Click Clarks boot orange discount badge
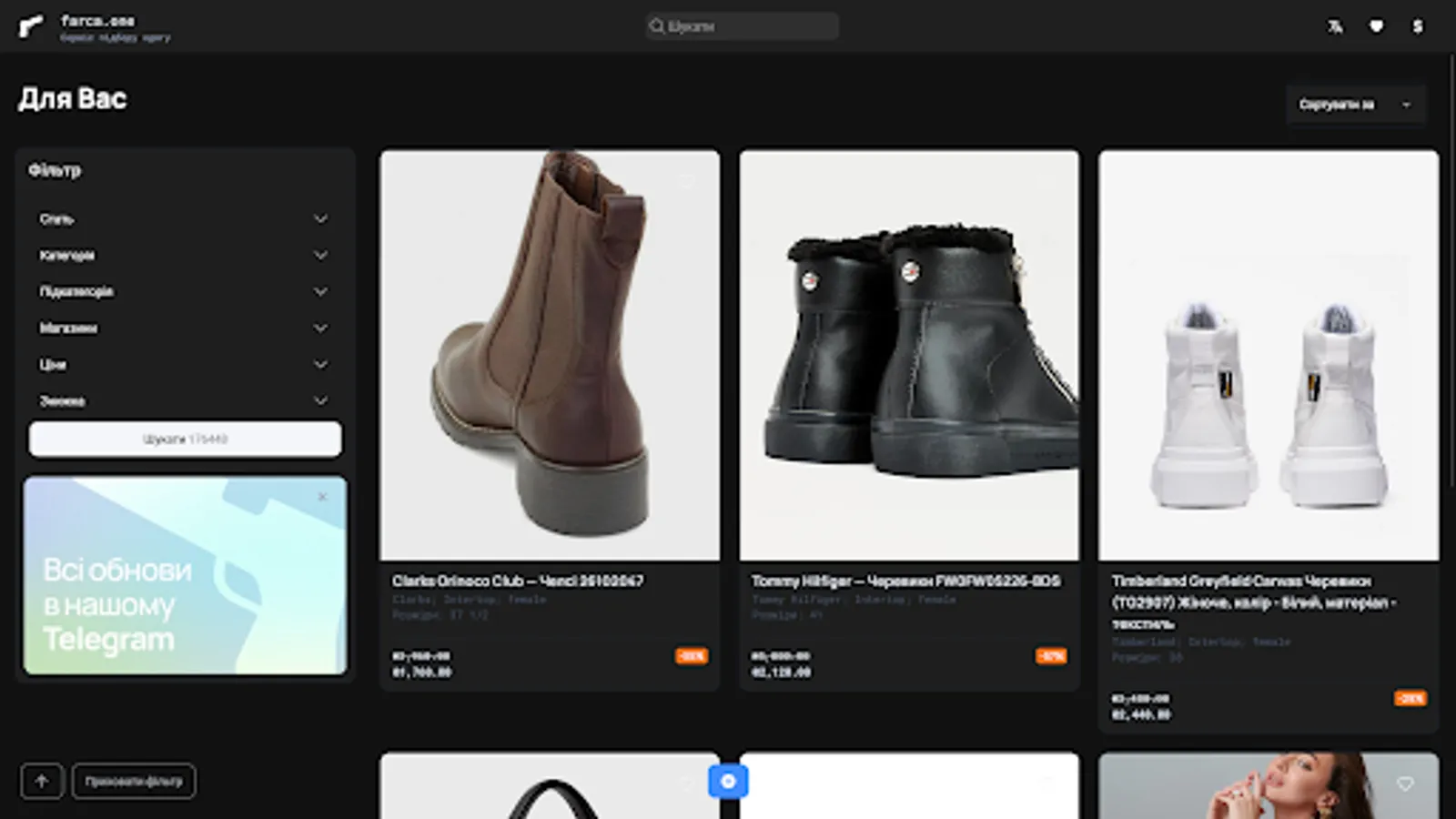The image size is (1456, 819). coord(692,655)
